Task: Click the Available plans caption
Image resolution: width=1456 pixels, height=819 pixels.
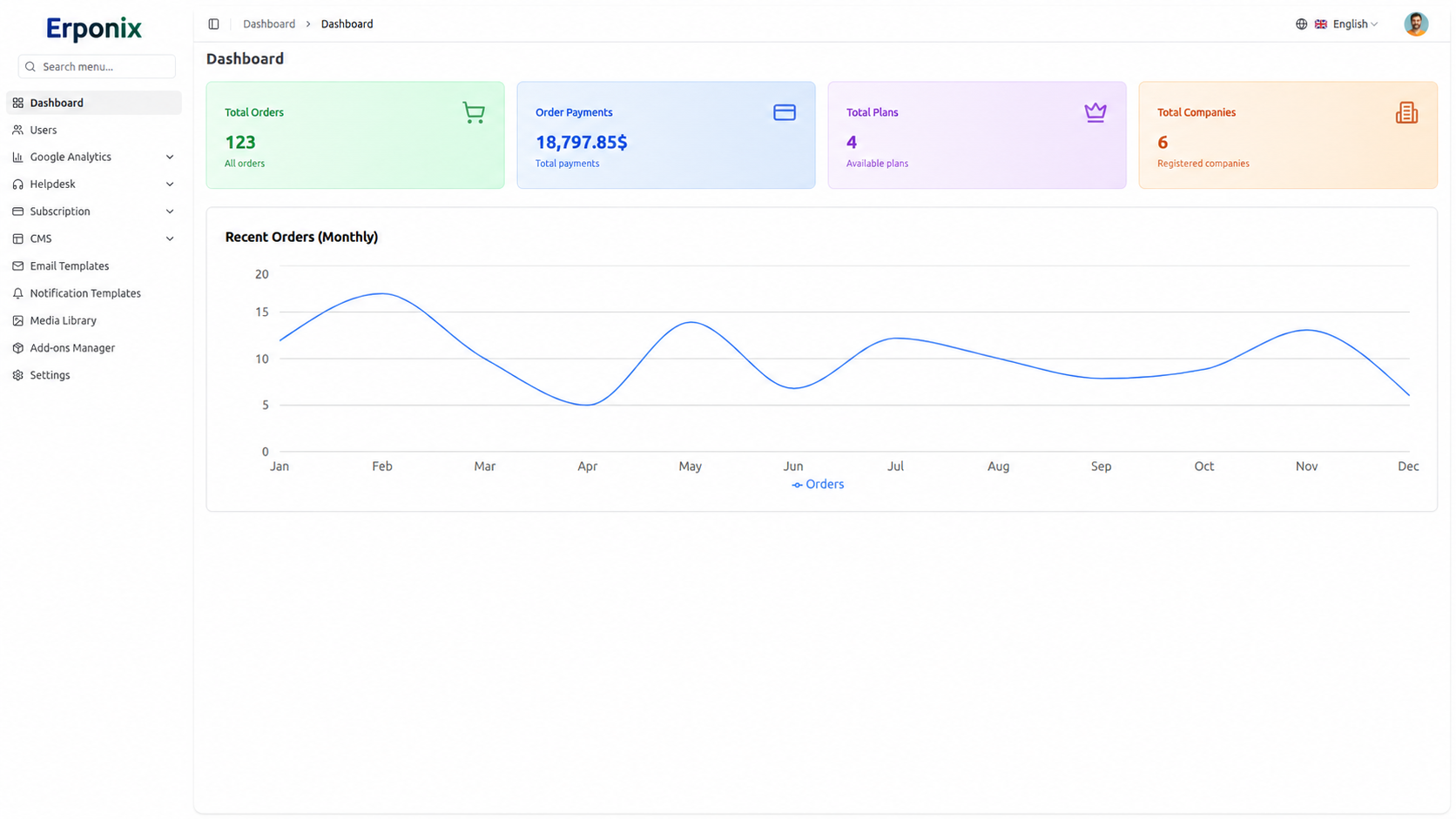Action: click(x=877, y=164)
